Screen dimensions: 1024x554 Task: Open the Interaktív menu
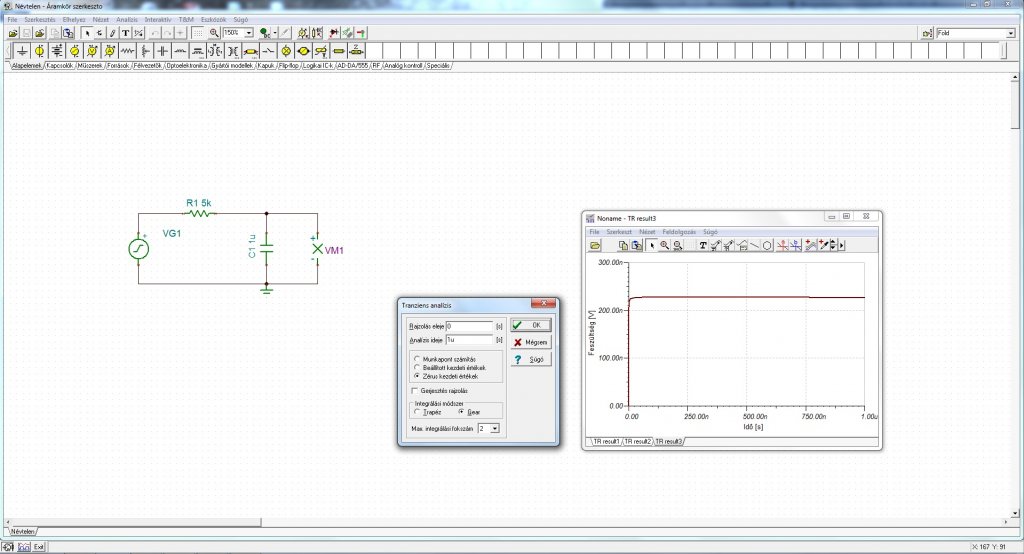pyautogui.click(x=157, y=20)
